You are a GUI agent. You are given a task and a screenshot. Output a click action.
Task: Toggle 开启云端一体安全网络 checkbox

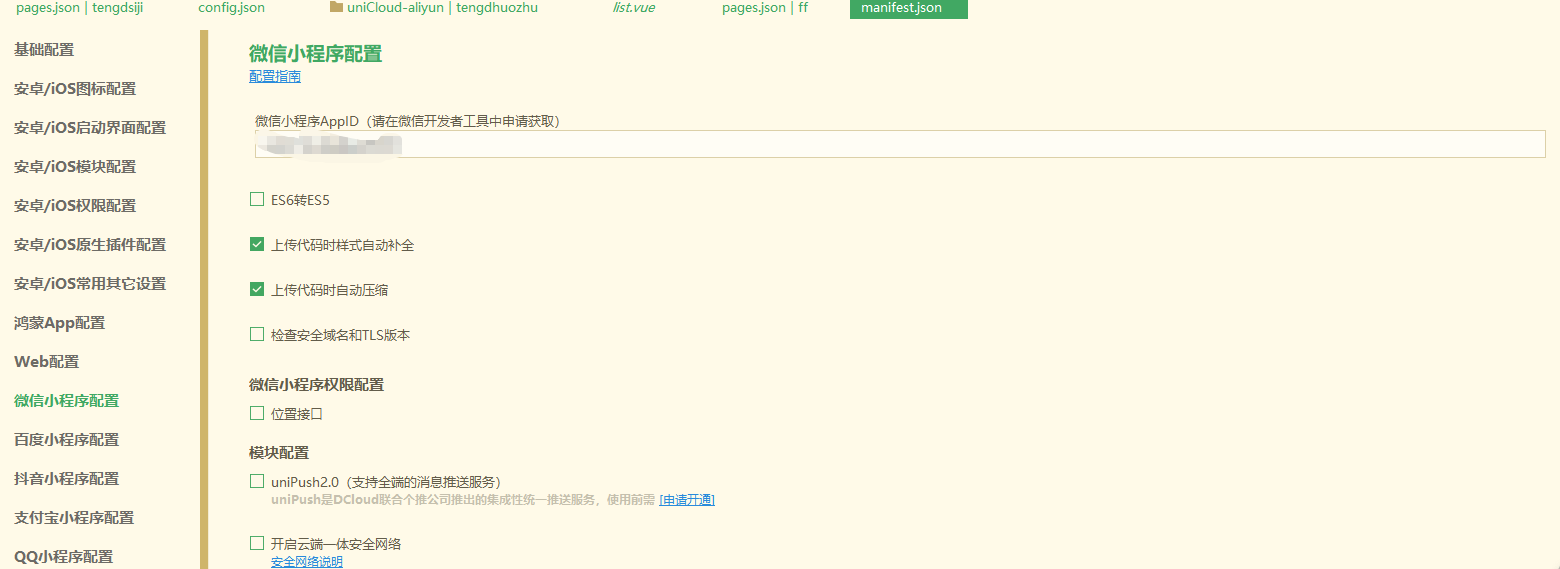(257, 544)
